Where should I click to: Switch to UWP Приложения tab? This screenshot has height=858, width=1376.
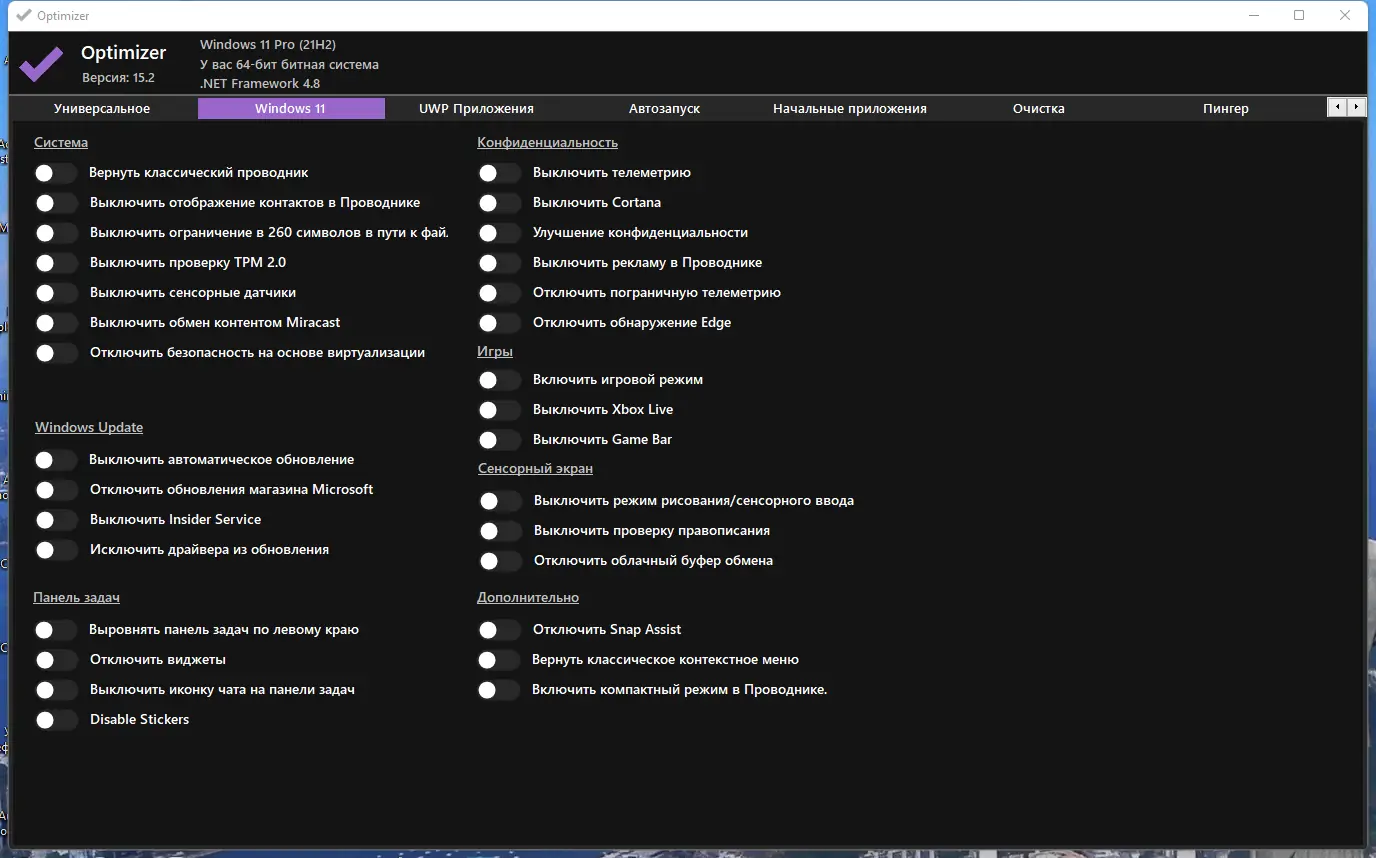476,108
